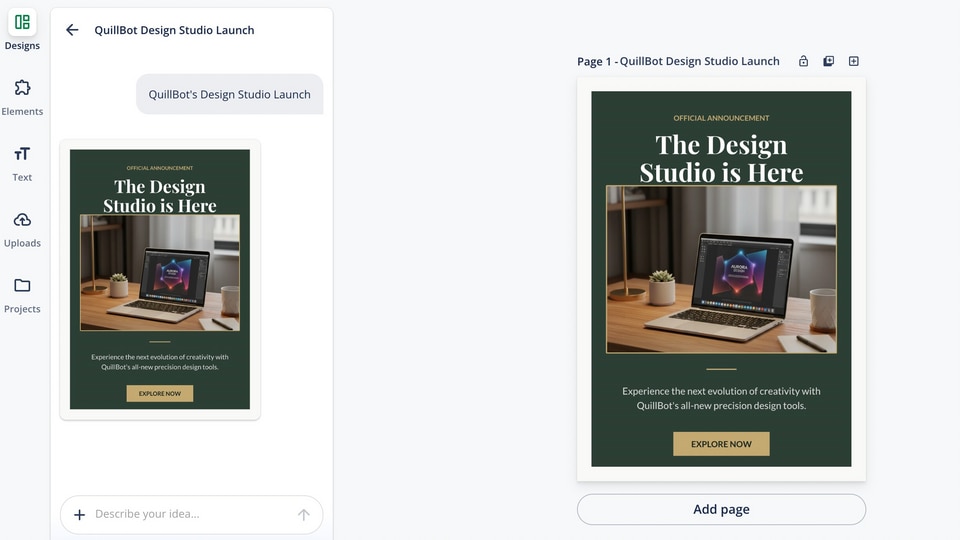Screen dimensions: 960x540
Task: Select the generated design thumbnail in chat
Action: [x=160, y=279]
